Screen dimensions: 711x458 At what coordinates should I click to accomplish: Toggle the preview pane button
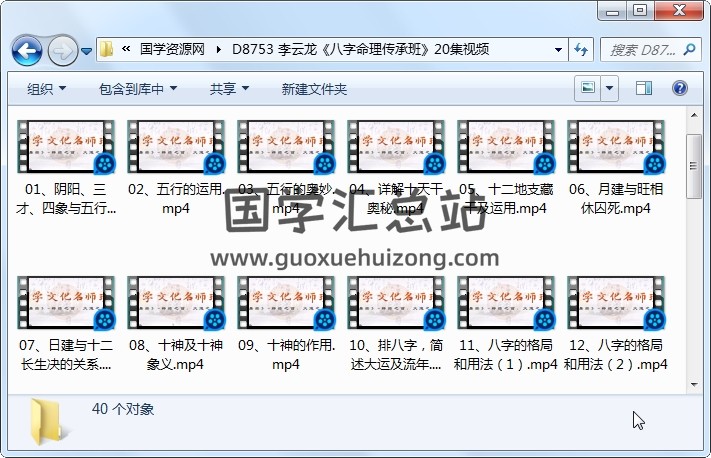coord(643,88)
